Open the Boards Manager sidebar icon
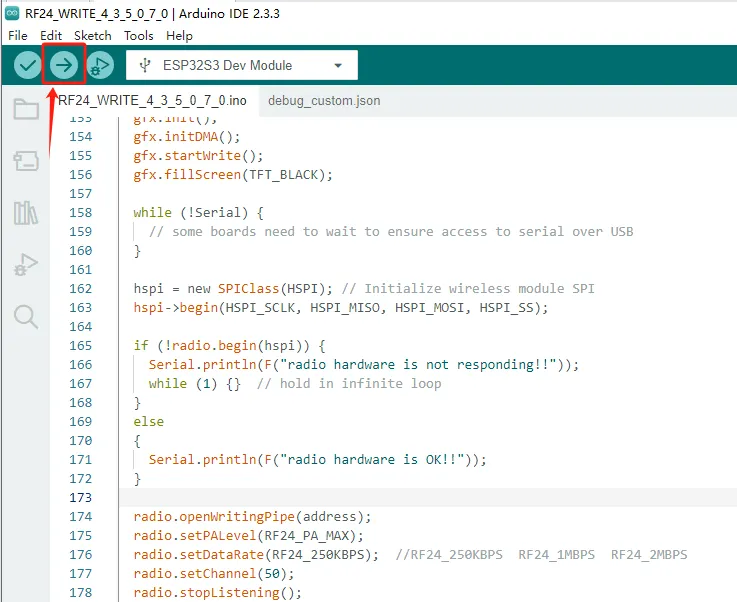 tap(26, 161)
